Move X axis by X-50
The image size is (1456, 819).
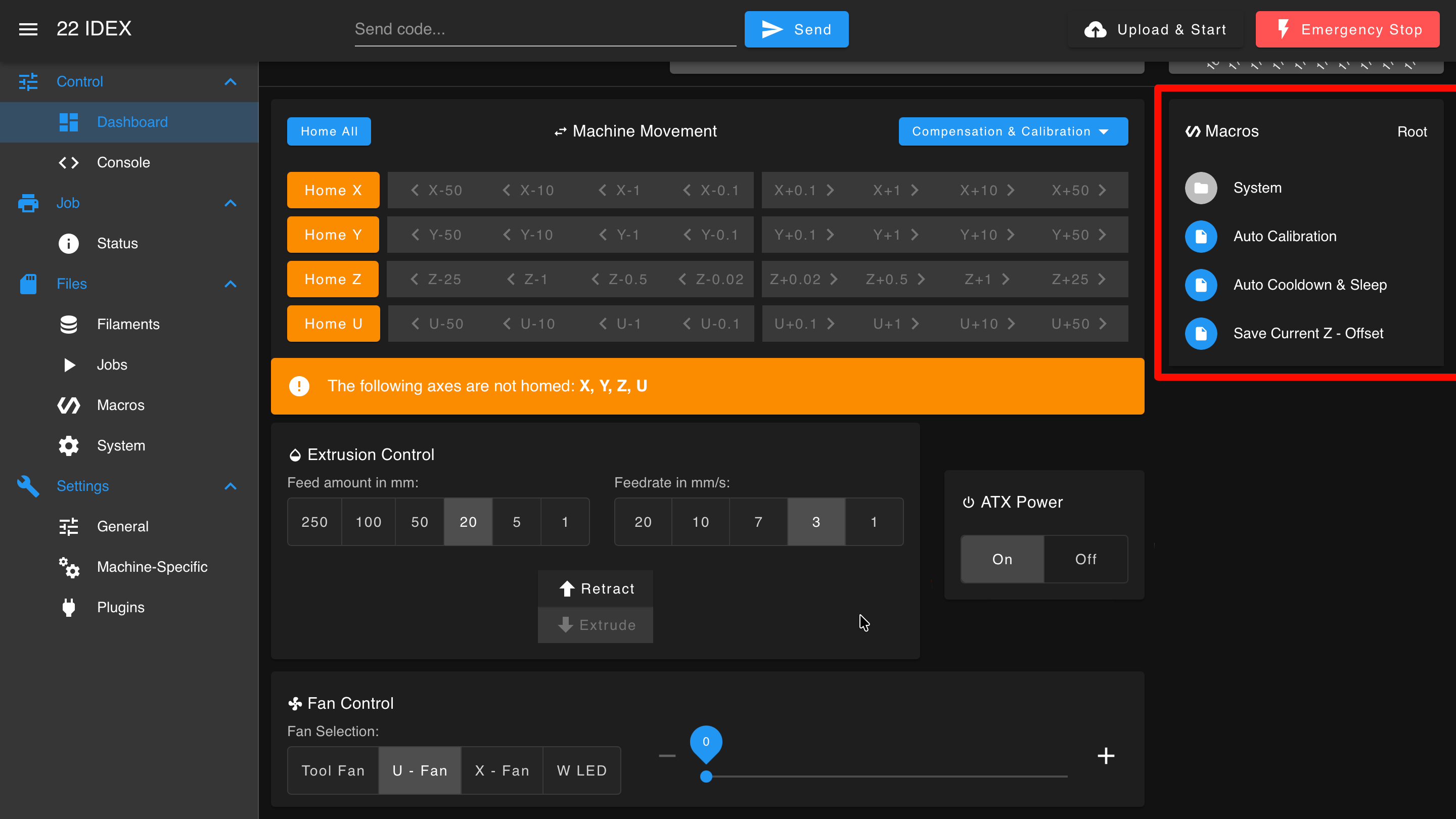tap(437, 191)
